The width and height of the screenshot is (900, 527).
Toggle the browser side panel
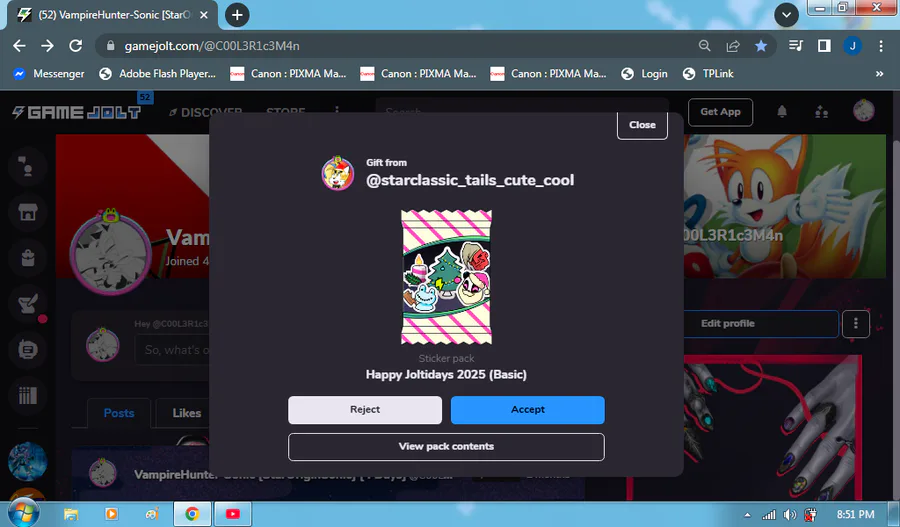(824, 46)
